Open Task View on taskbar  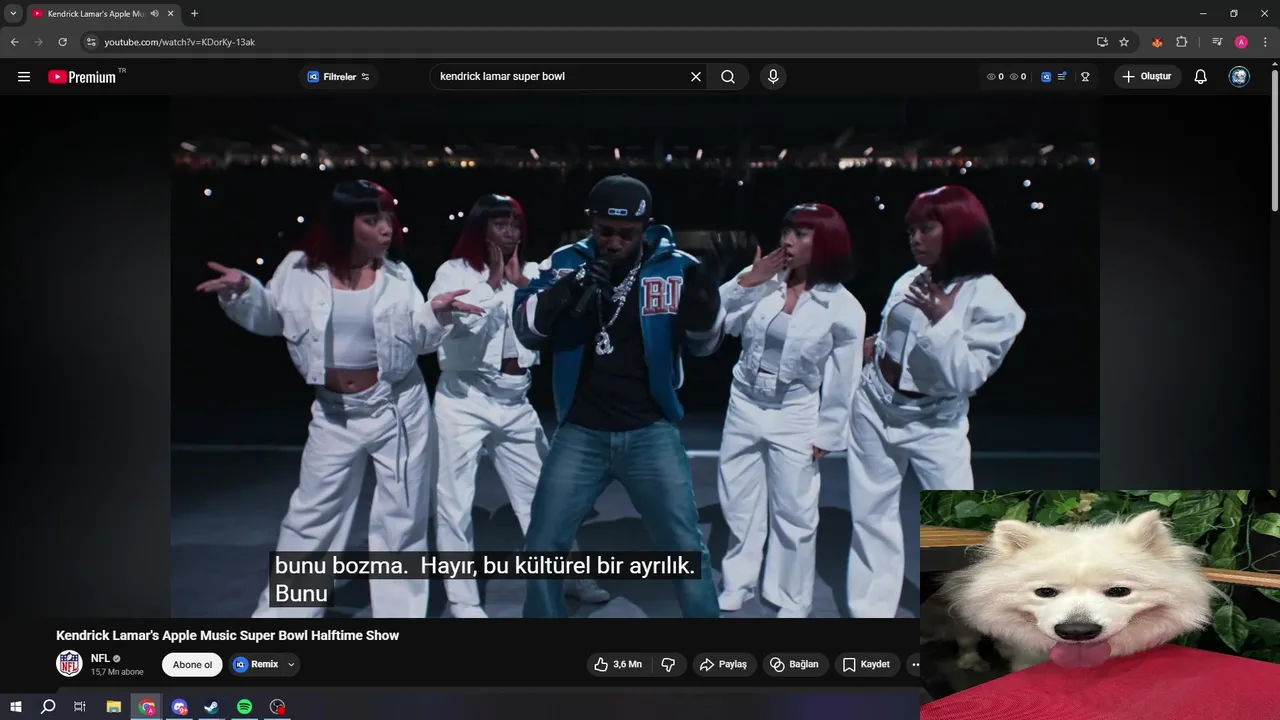tap(80, 706)
